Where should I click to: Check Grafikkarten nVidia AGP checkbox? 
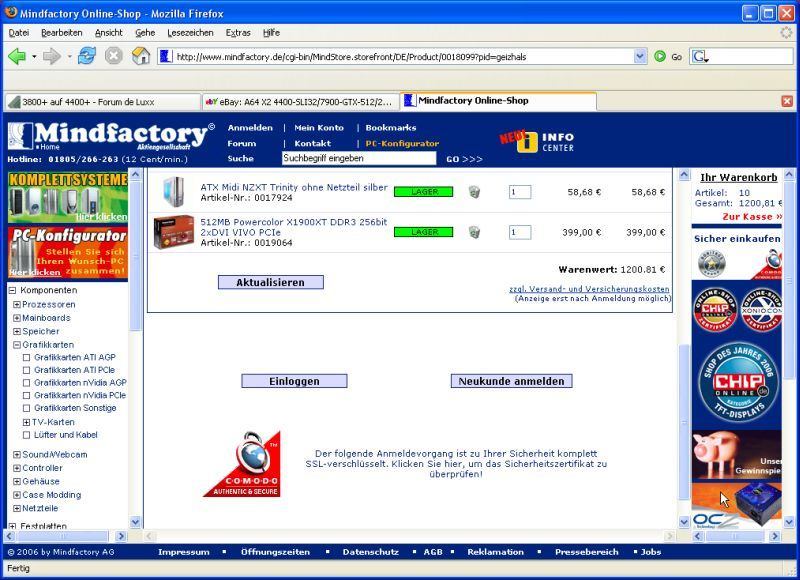pos(27,383)
